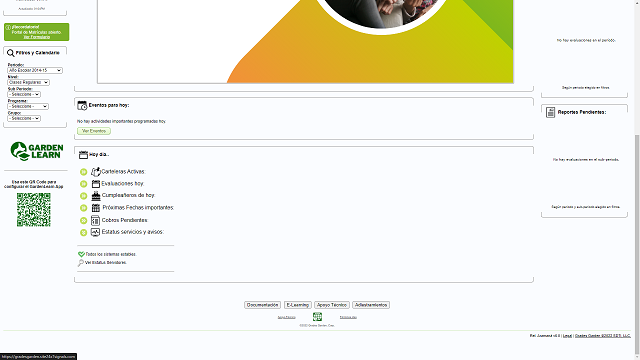The width and height of the screenshot is (640, 360).
Task: Click the 'Reportes Pendientes:' heading
Action: [582, 112]
